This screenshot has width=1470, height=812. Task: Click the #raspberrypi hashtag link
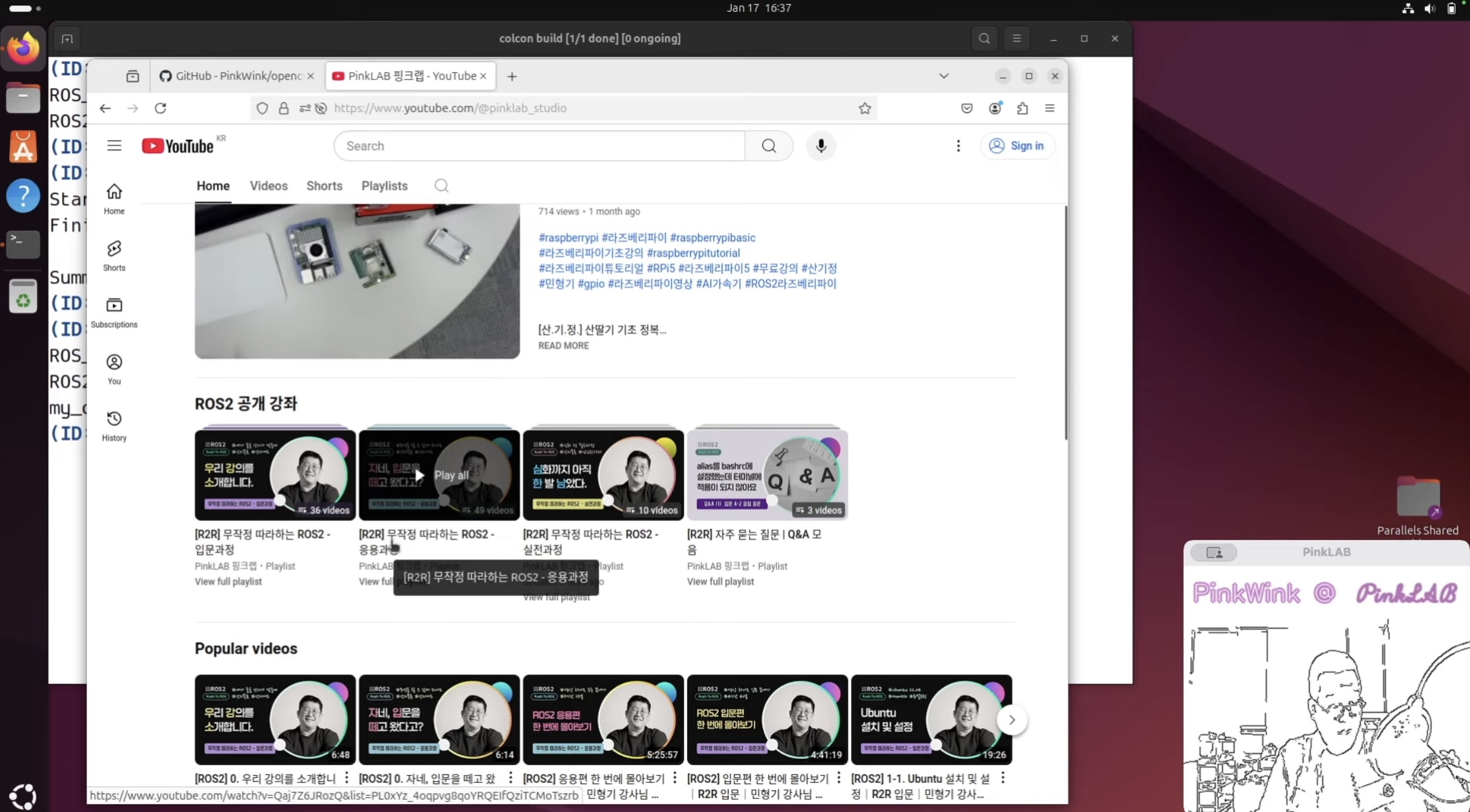point(568,238)
